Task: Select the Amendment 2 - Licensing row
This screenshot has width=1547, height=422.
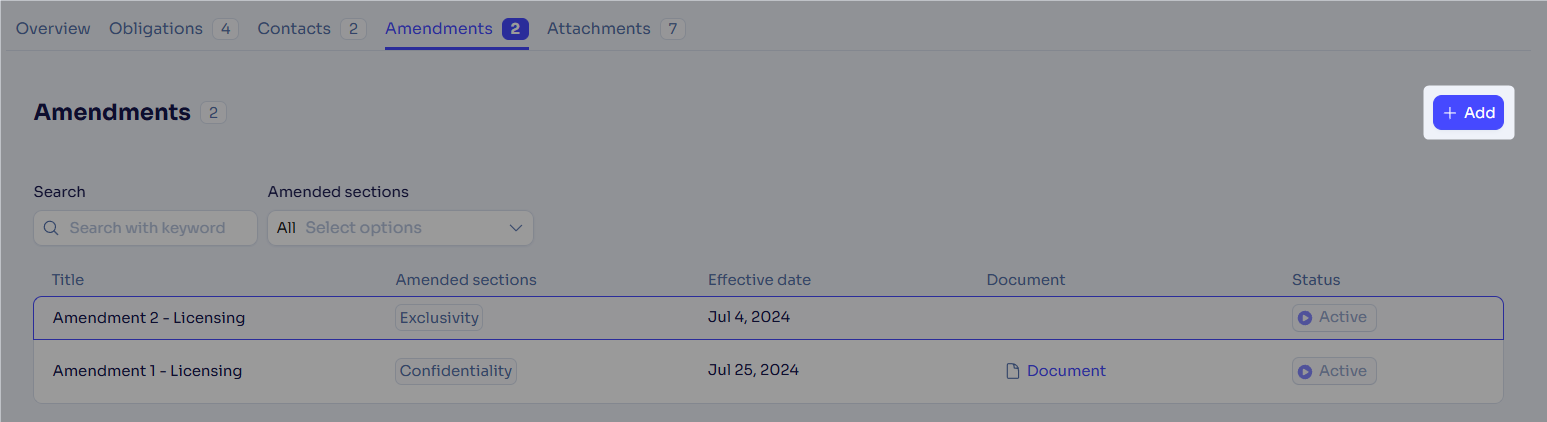Action: click(149, 318)
